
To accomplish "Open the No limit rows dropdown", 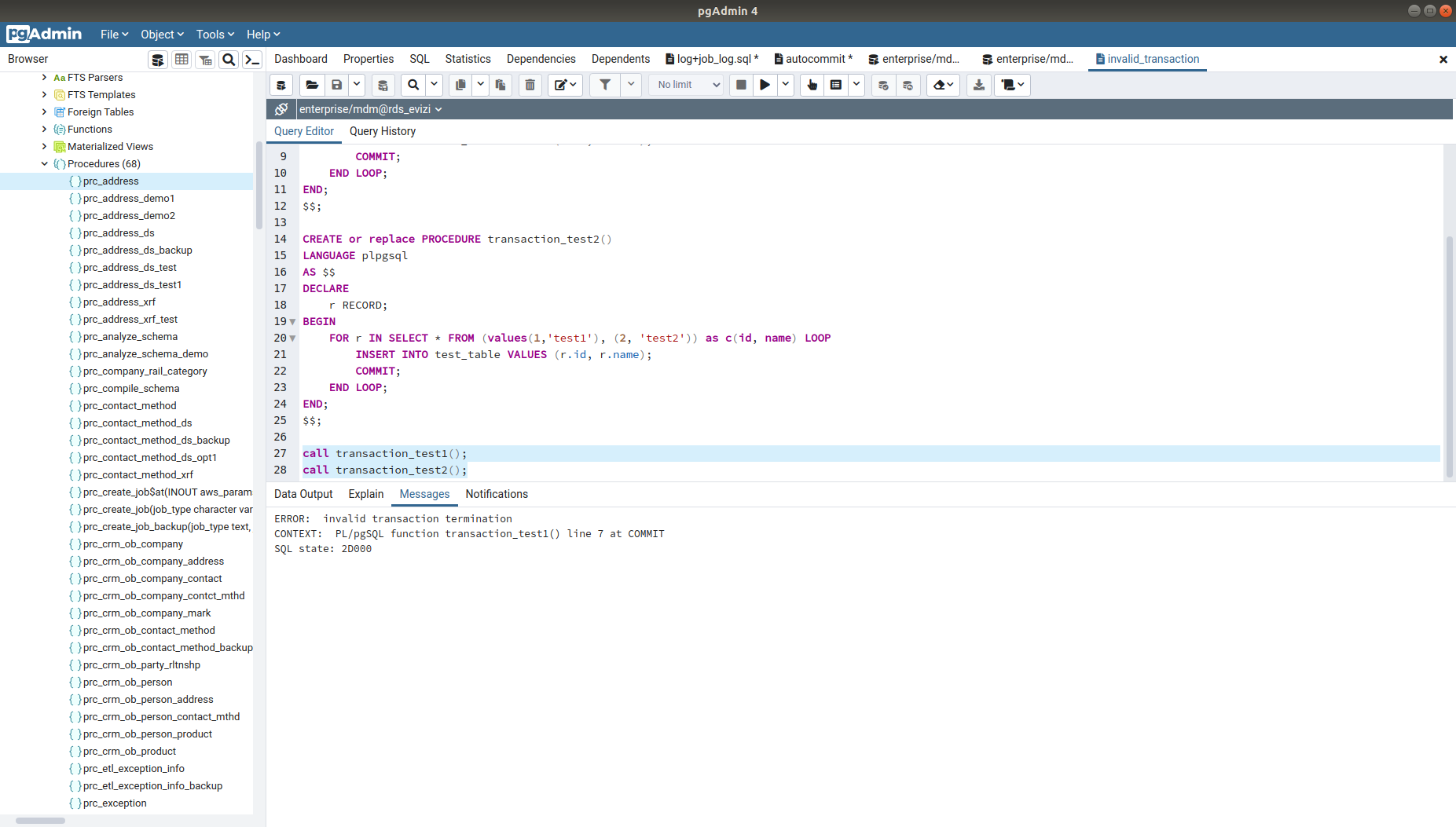I will pyautogui.click(x=689, y=85).
